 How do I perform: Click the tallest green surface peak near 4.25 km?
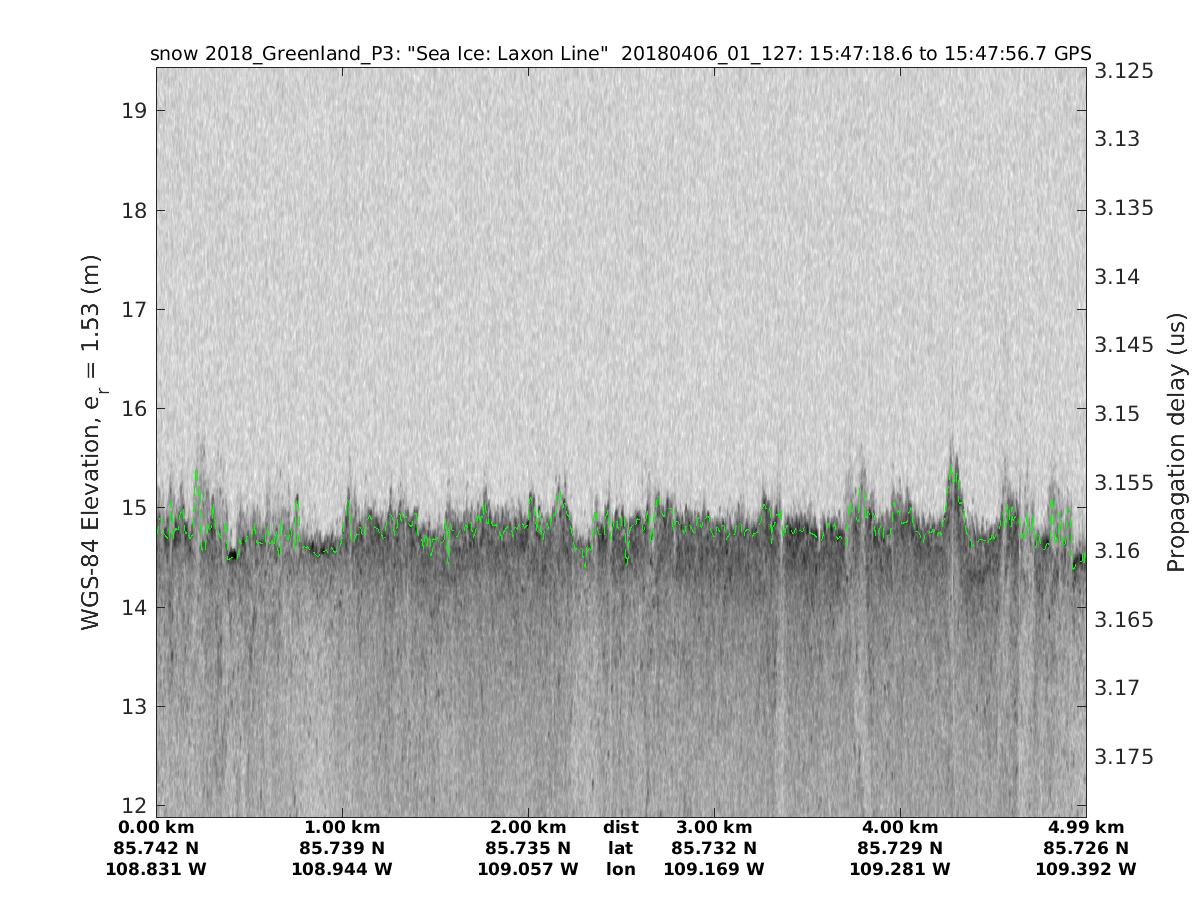click(x=953, y=470)
